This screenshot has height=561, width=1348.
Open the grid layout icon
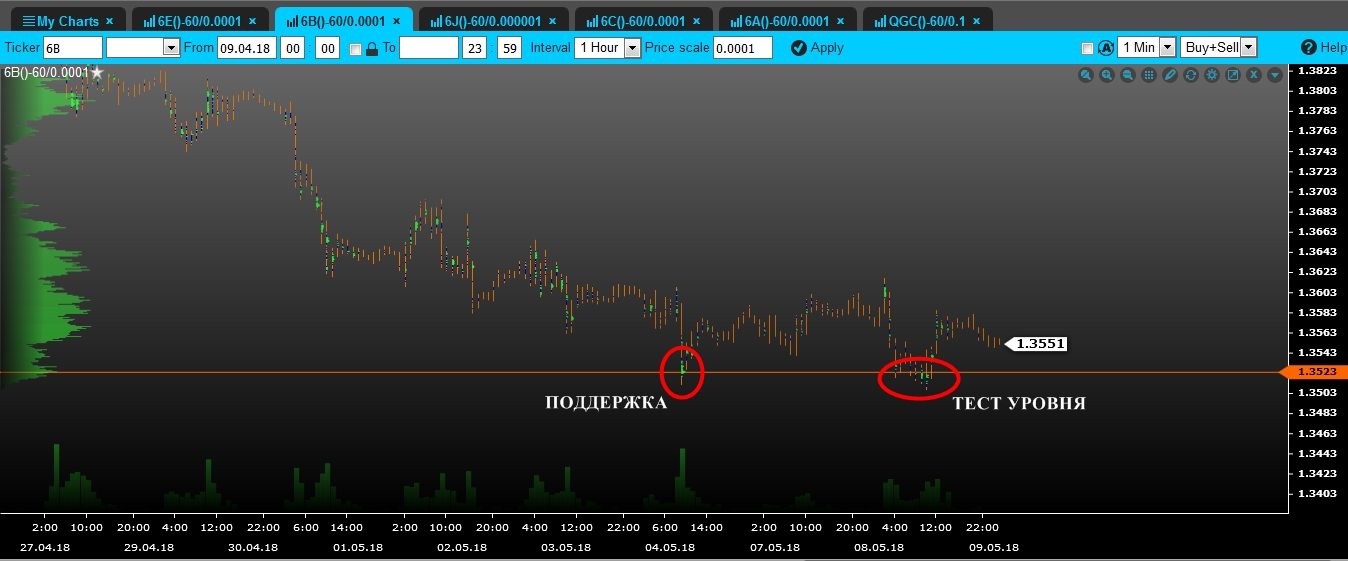(x=1149, y=75)
